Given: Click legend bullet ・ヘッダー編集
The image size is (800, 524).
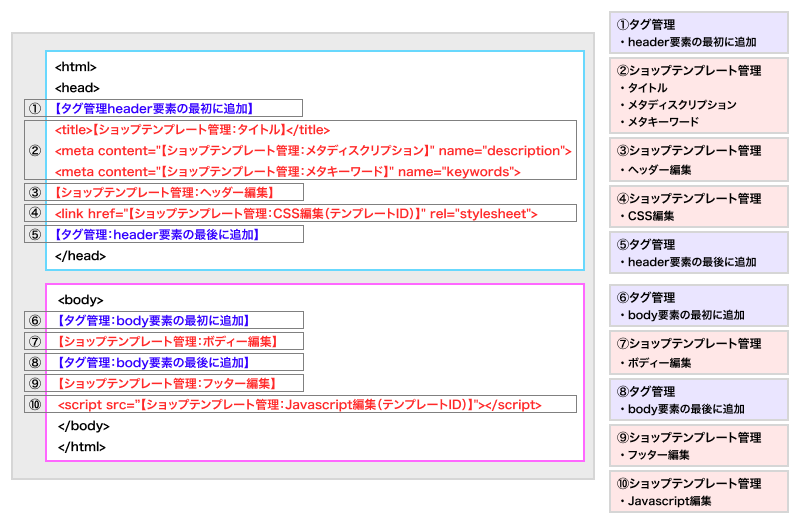Looking at the screenshot, I should coord(655,170).
